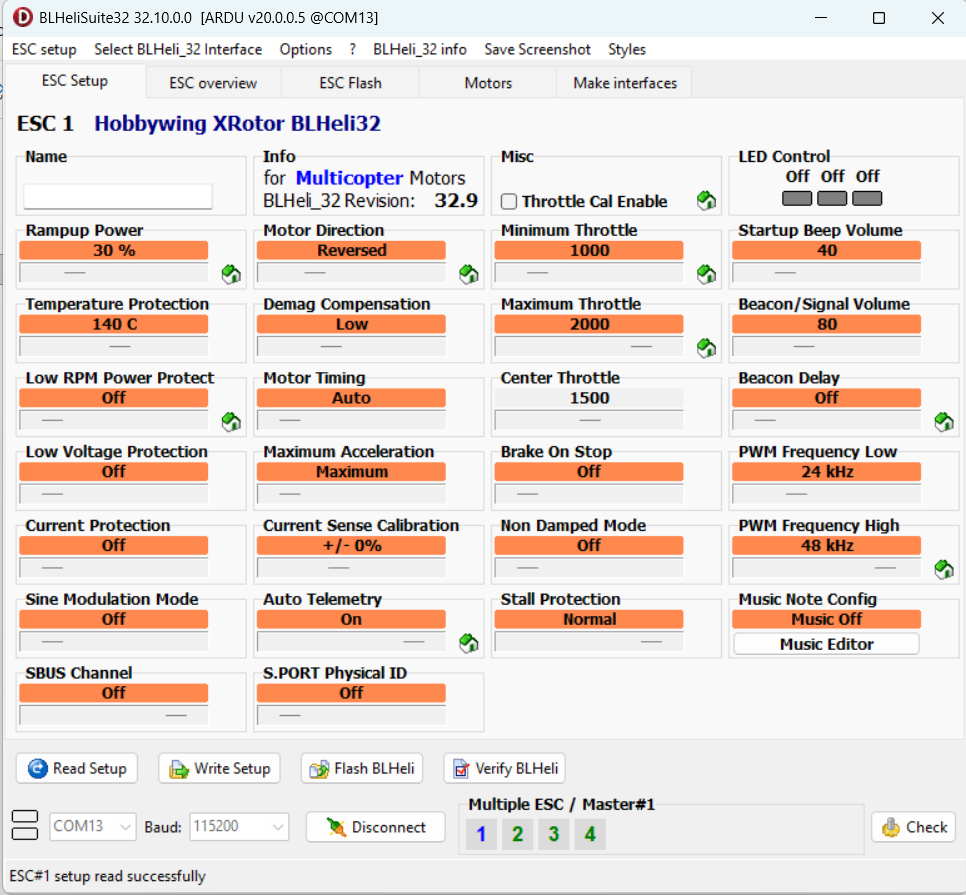Image resolution: width=966 pixels, height=895 pixels.
Task: Open the ESC setup menu
Action: [44, 49]
